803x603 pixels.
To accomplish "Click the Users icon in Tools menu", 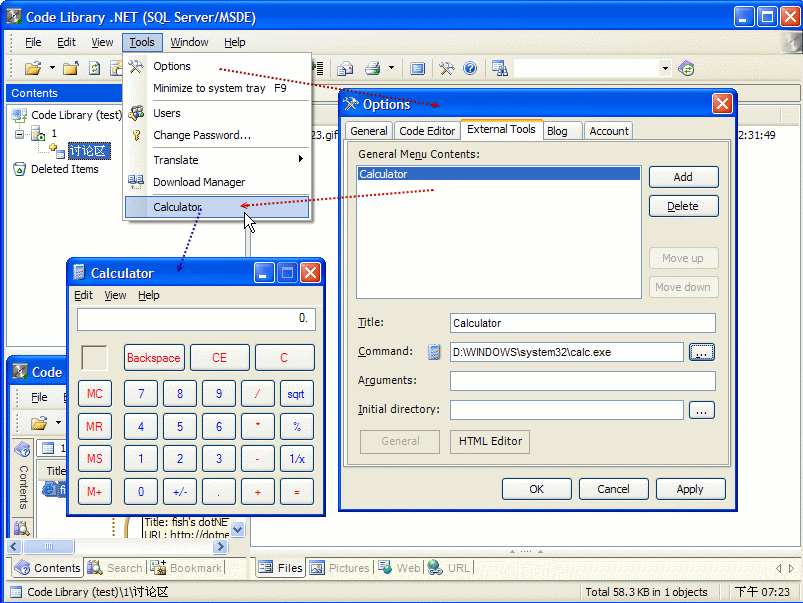I will click(136, 113).
